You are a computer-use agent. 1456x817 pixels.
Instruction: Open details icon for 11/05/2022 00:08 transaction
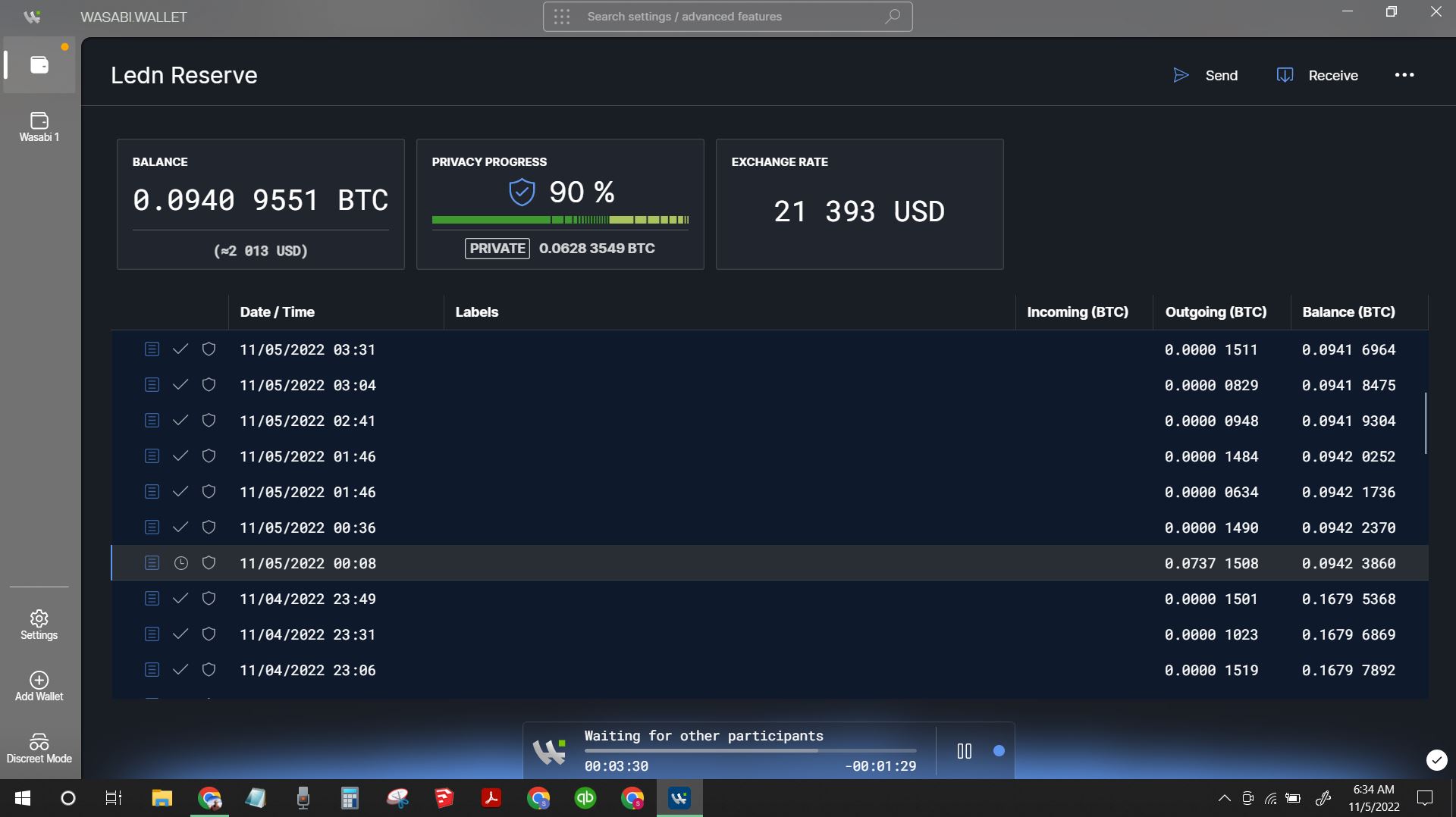pyautogui.click(x=152, y=563)
